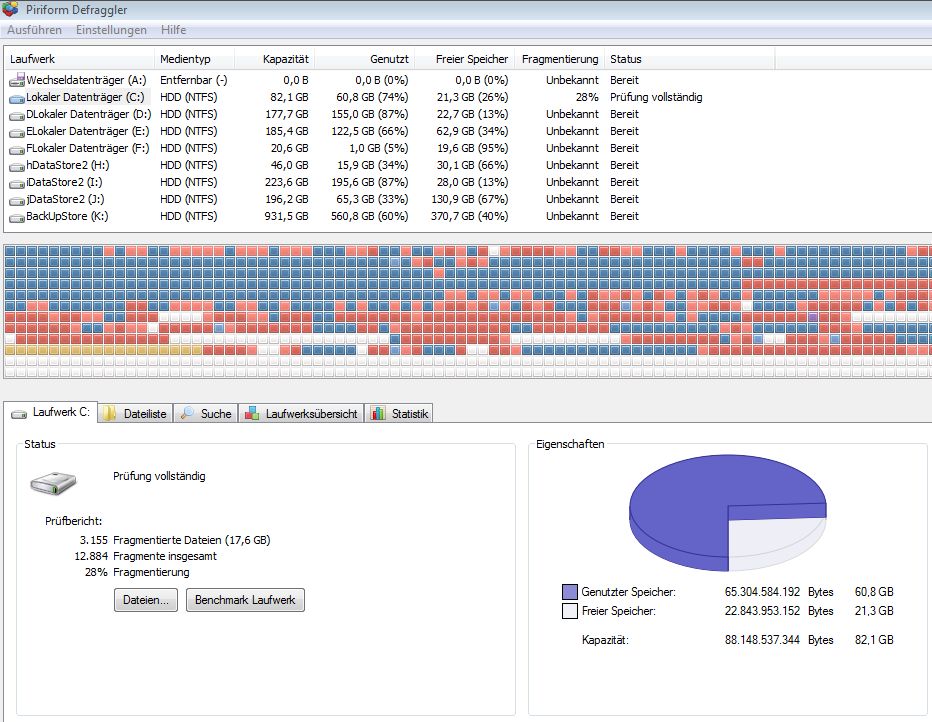This screenshot has height=722, width=932.
Task: Select the Lokaler Datenträger (C:) row
Action: pos(389,97)
